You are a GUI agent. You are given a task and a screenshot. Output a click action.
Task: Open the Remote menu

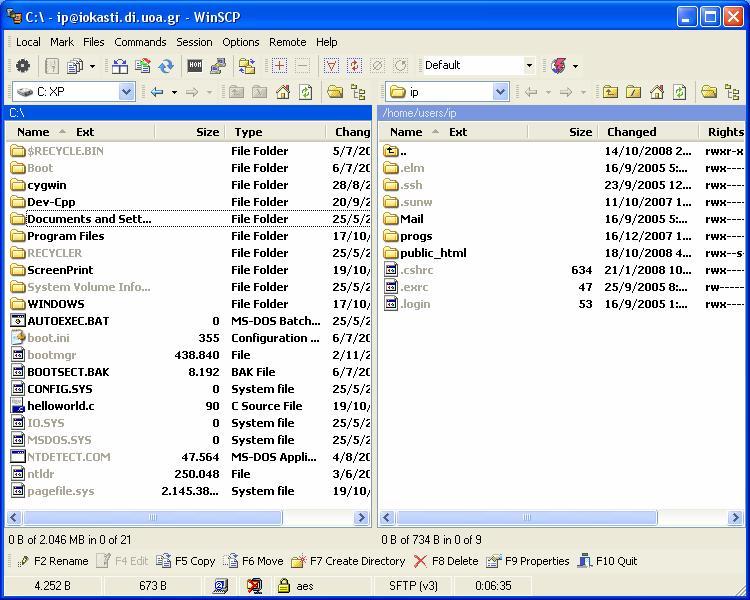[287, 42]
